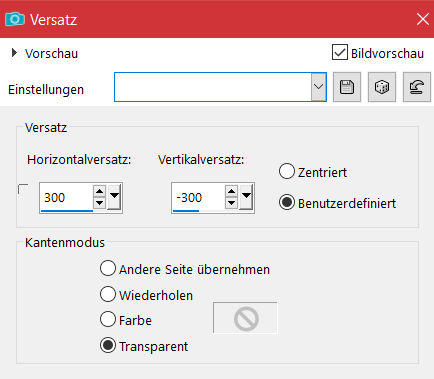Select the Wiederholen edge mode

108,294
